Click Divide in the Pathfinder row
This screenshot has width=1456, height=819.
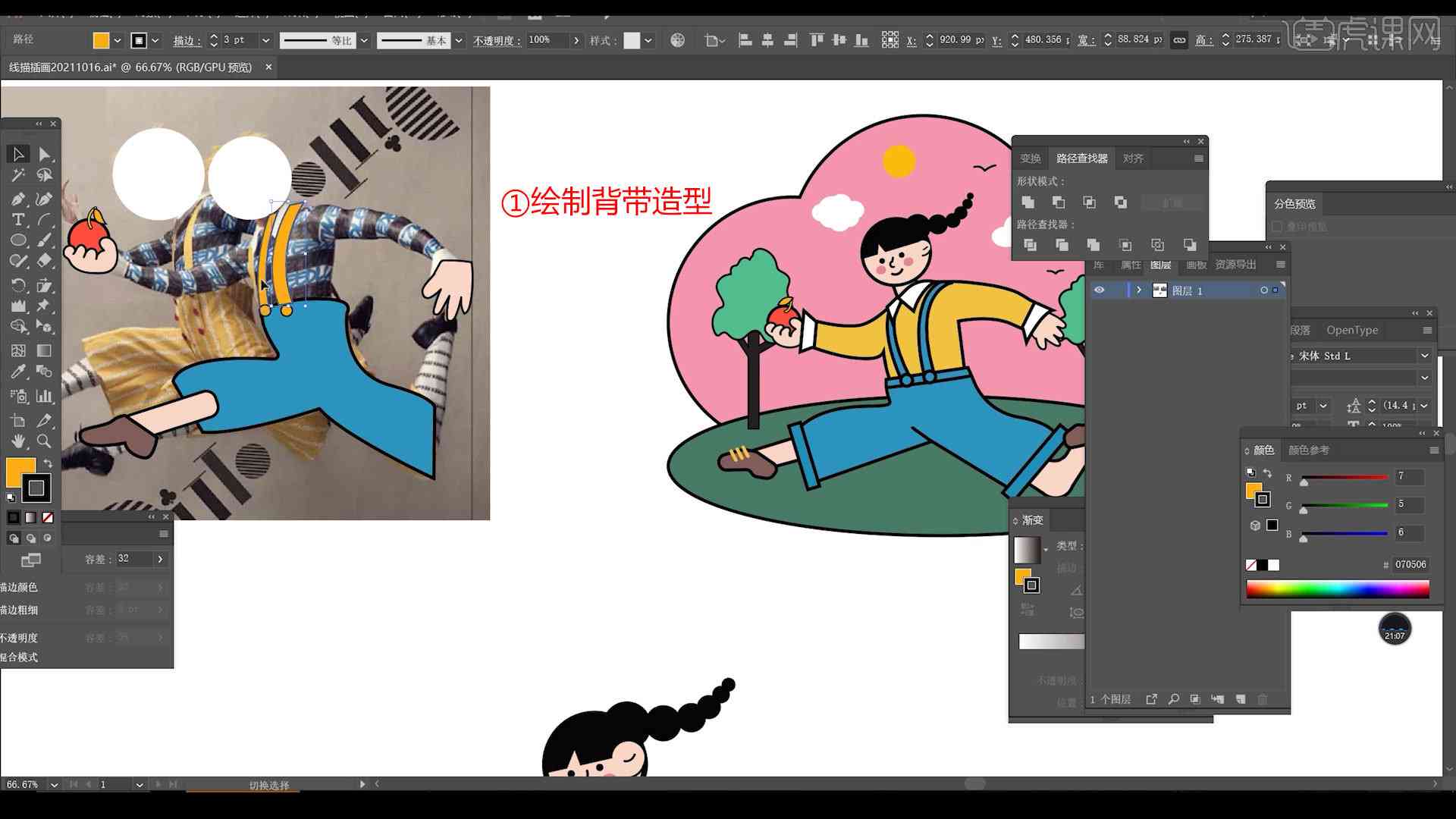(1030, 245)
